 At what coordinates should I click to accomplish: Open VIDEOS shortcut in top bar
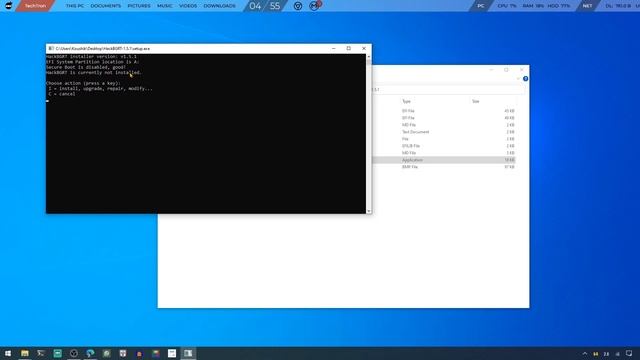188,6
